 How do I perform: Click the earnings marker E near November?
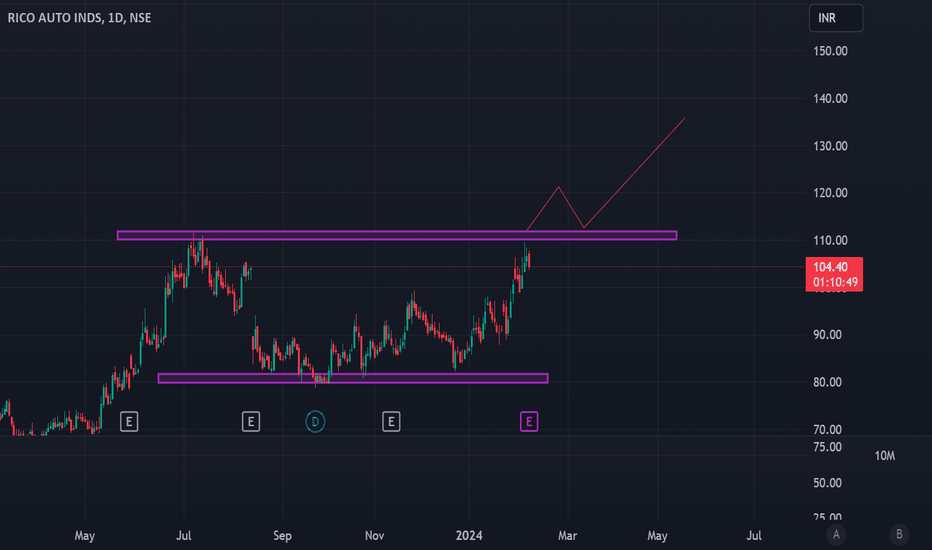(391, 422)
